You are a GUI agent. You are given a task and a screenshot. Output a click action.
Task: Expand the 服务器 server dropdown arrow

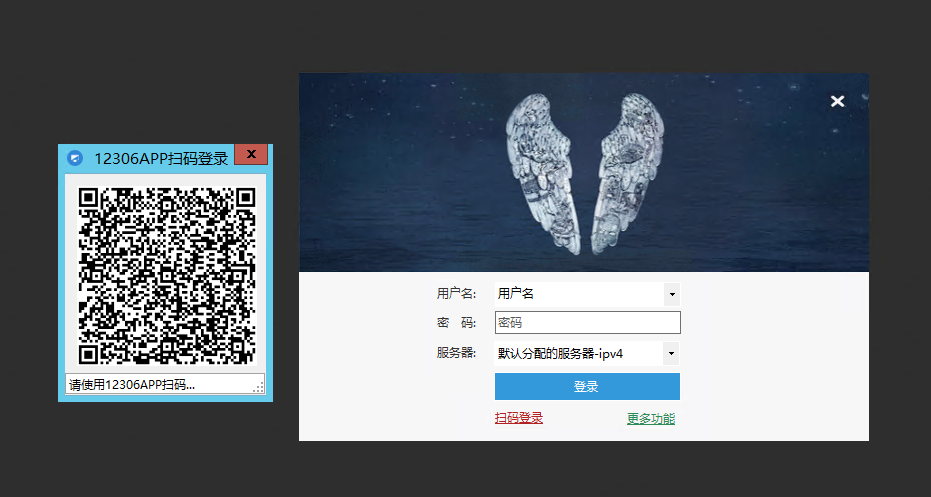point(672,354)
